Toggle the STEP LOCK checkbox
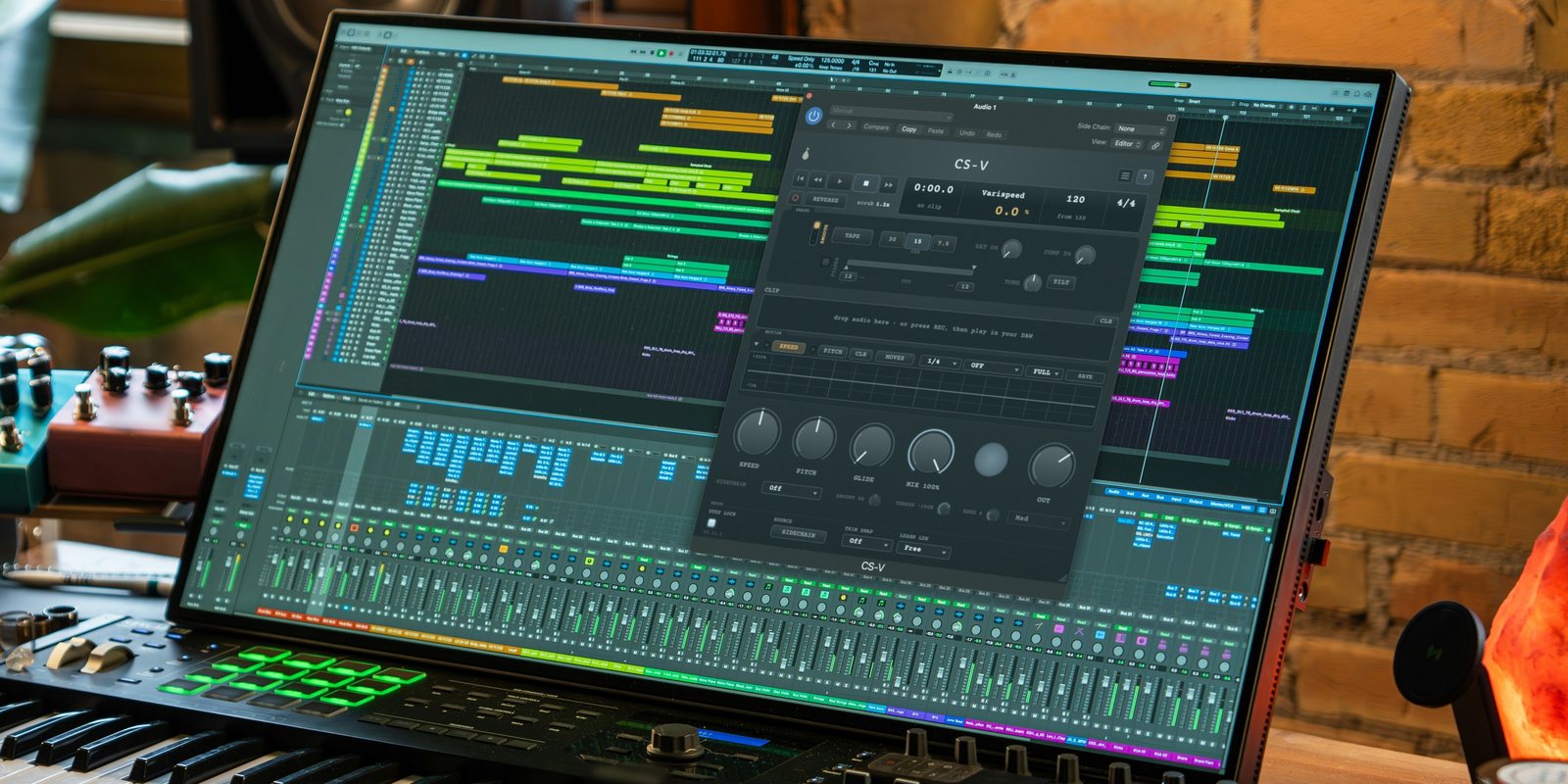 click(711, 523)
